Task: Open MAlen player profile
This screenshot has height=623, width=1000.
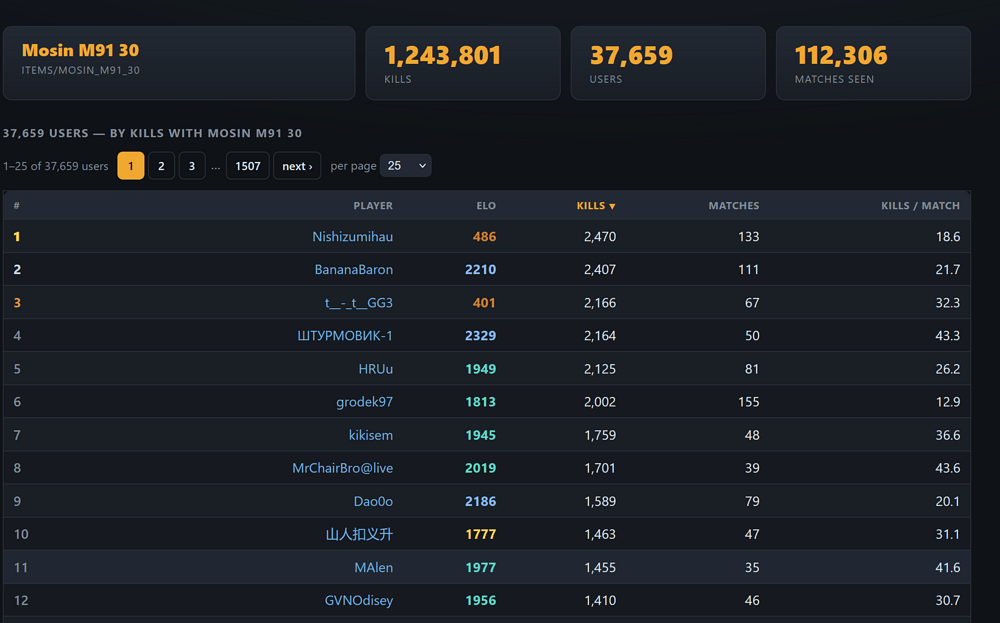Action: click(x=374, y=568)
